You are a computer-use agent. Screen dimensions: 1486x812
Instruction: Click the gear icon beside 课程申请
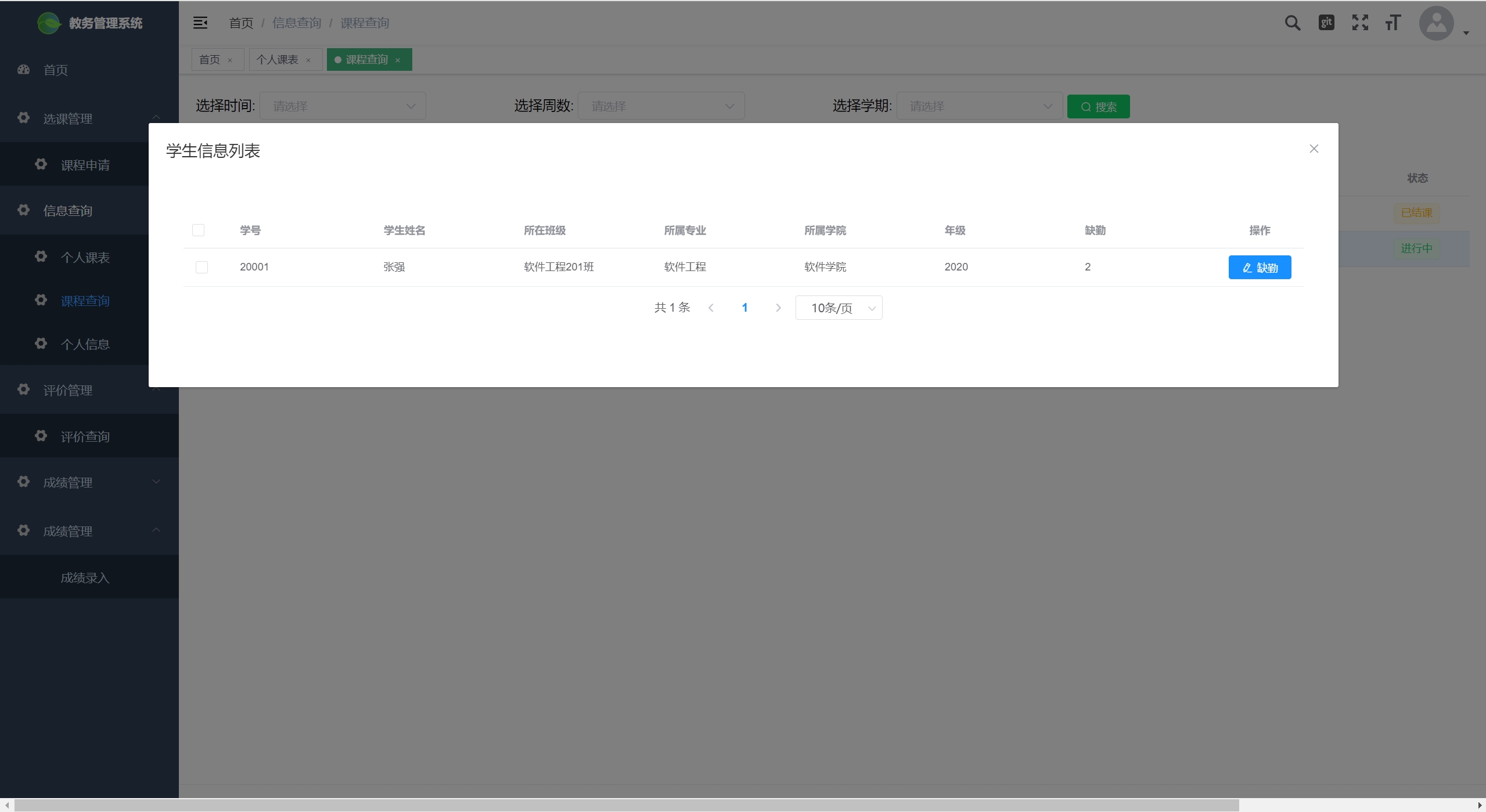[41, 164]
